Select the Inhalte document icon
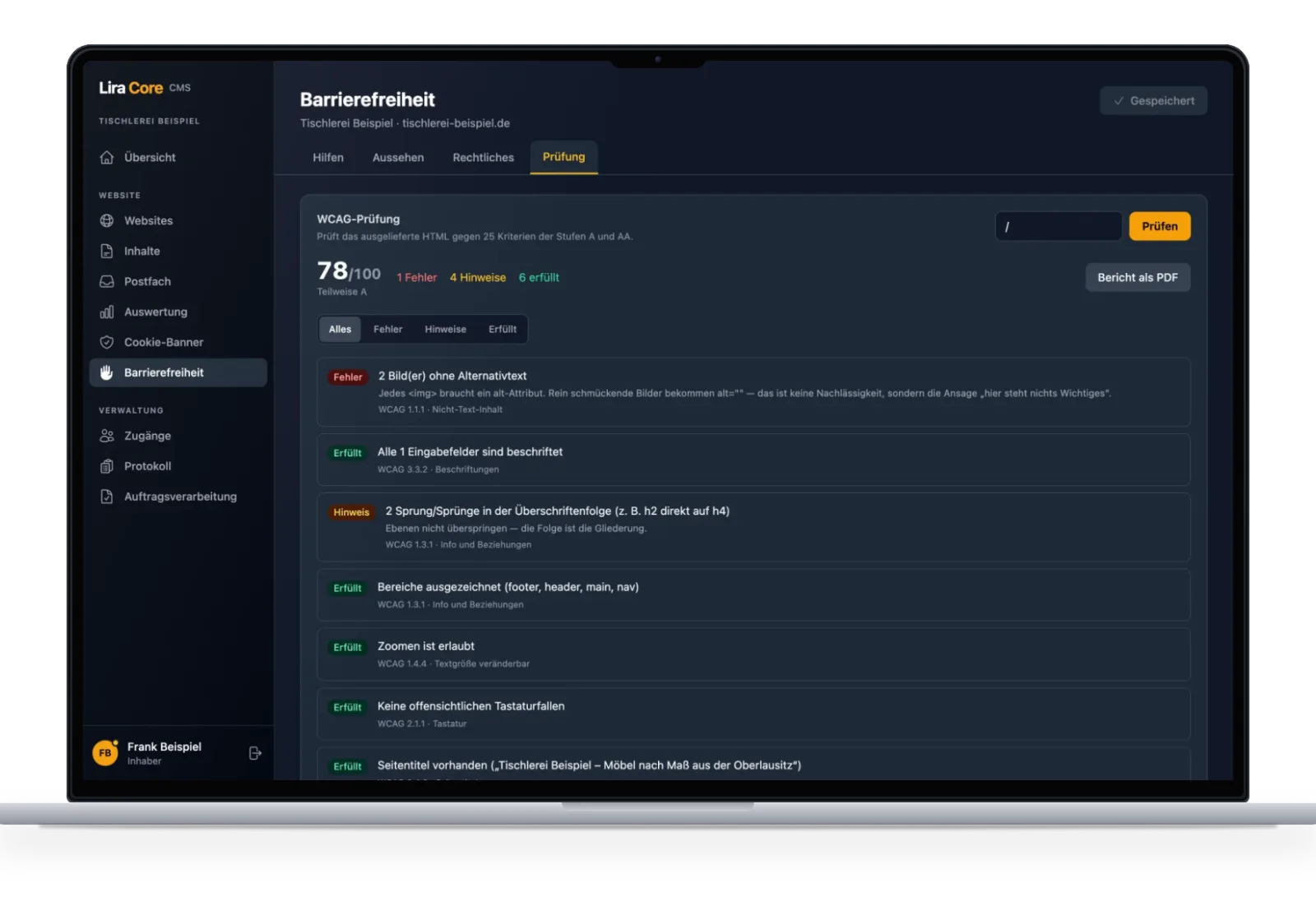Image resolution: width=1316 pixels, height=906 pixels. tap(107, 251)
